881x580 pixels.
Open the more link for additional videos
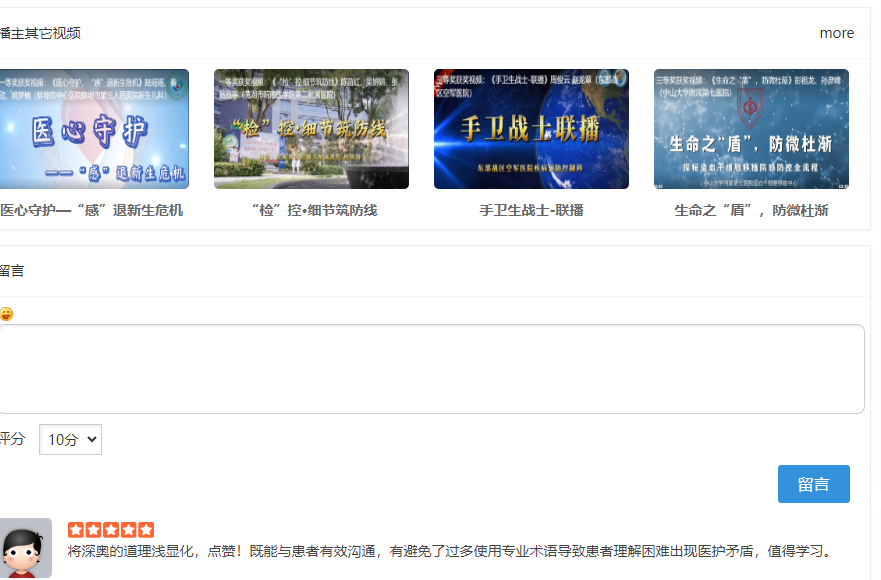836,33
